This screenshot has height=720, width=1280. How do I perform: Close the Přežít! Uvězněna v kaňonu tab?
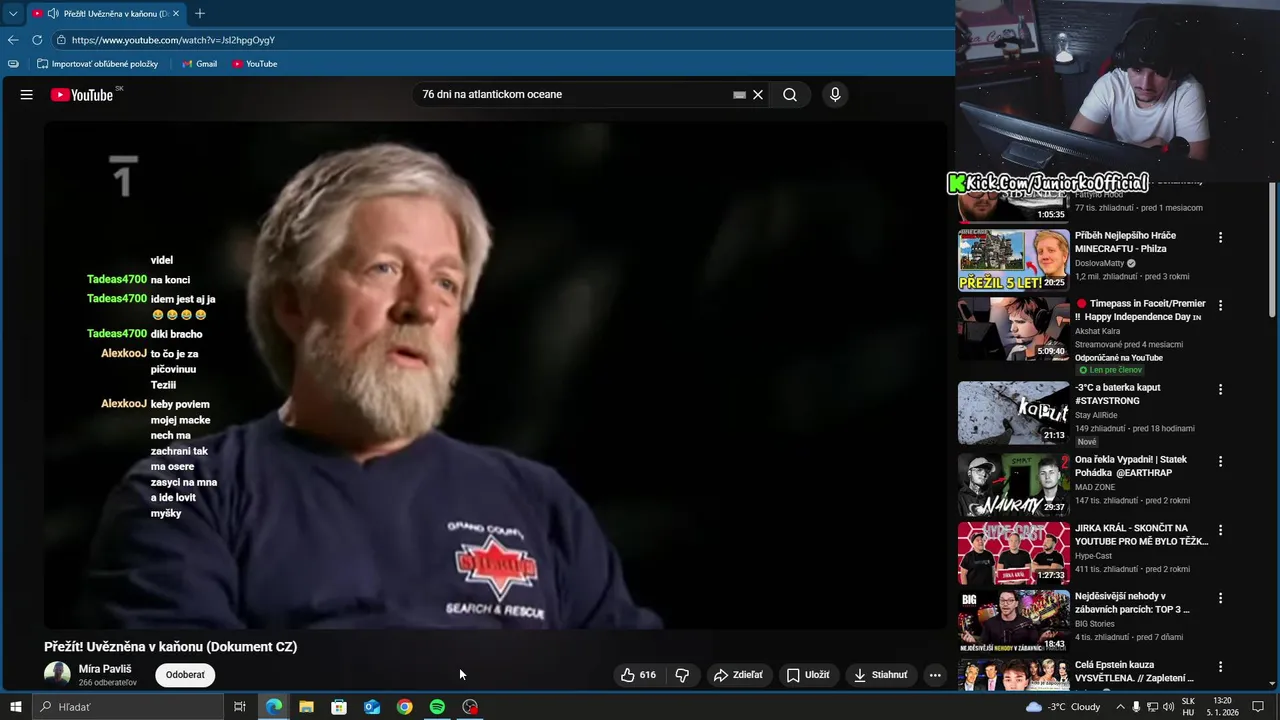coord(176,14)
